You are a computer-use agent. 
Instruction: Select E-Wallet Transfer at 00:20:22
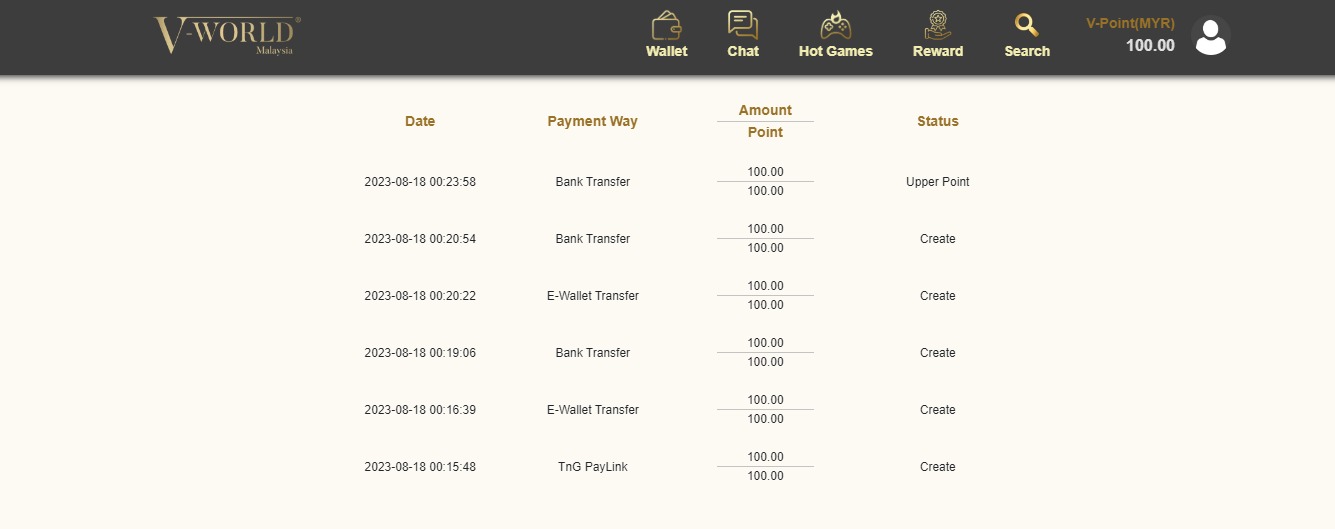point(593,296)
